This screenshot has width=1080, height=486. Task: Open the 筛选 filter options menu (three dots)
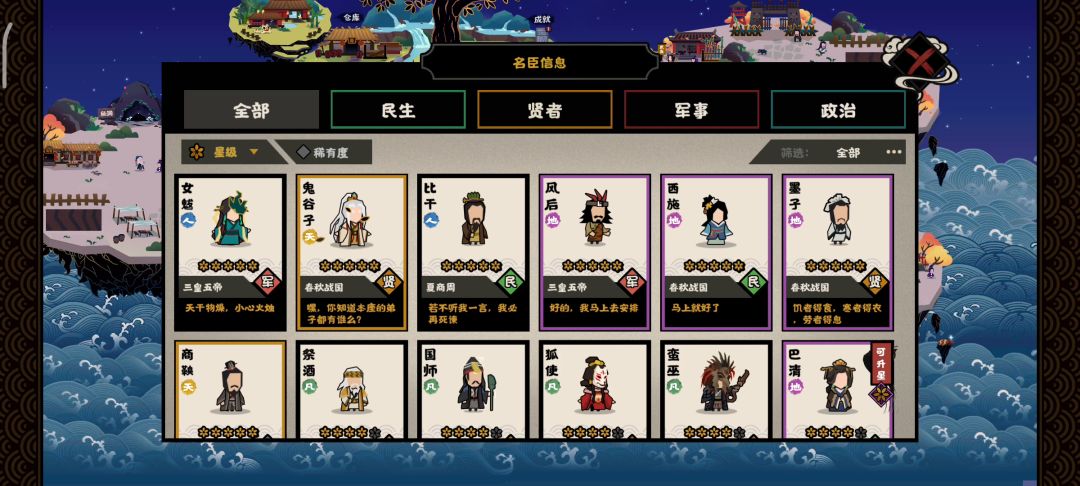894,152
